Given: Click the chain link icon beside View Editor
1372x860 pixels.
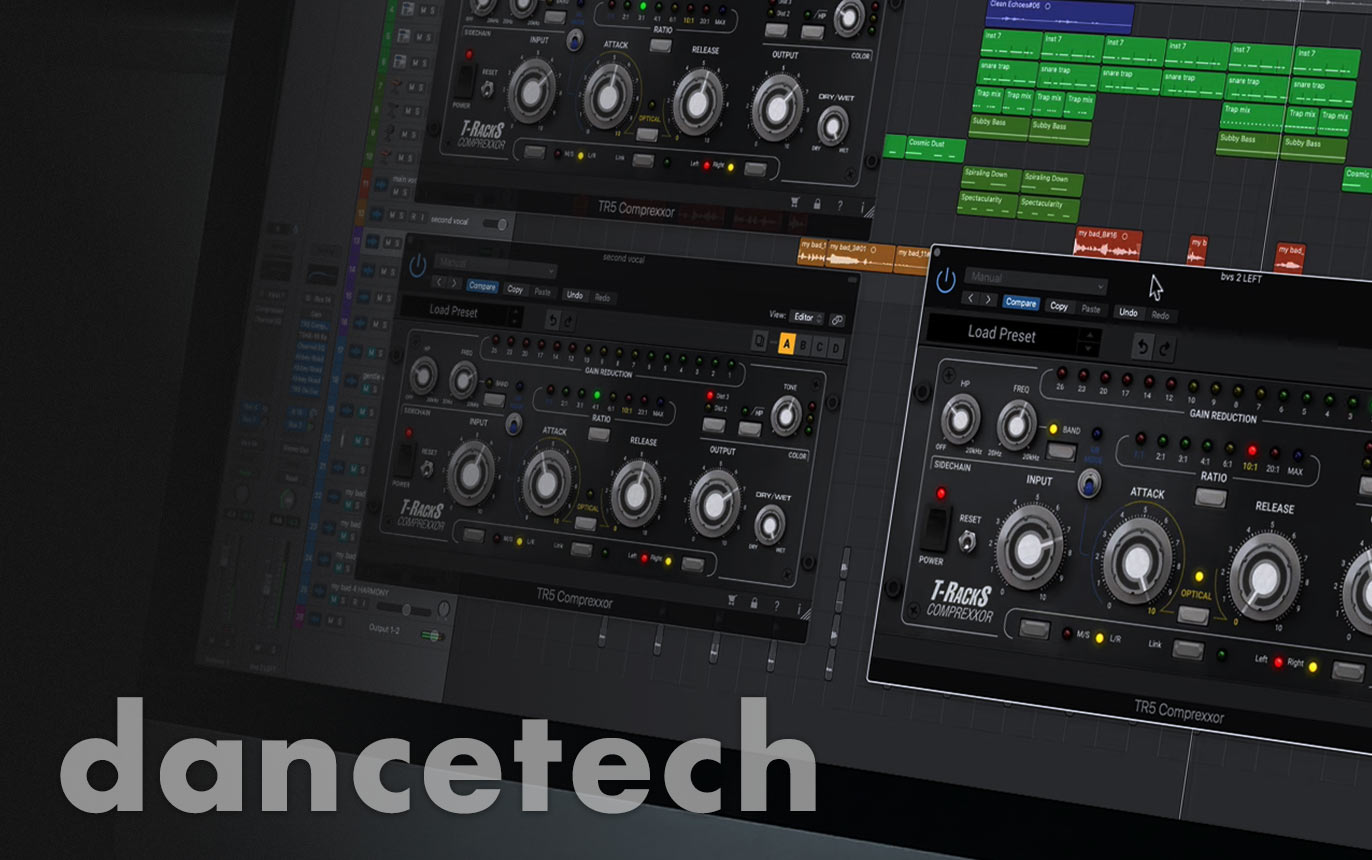Looking at the screenshot, I should 837,319.
